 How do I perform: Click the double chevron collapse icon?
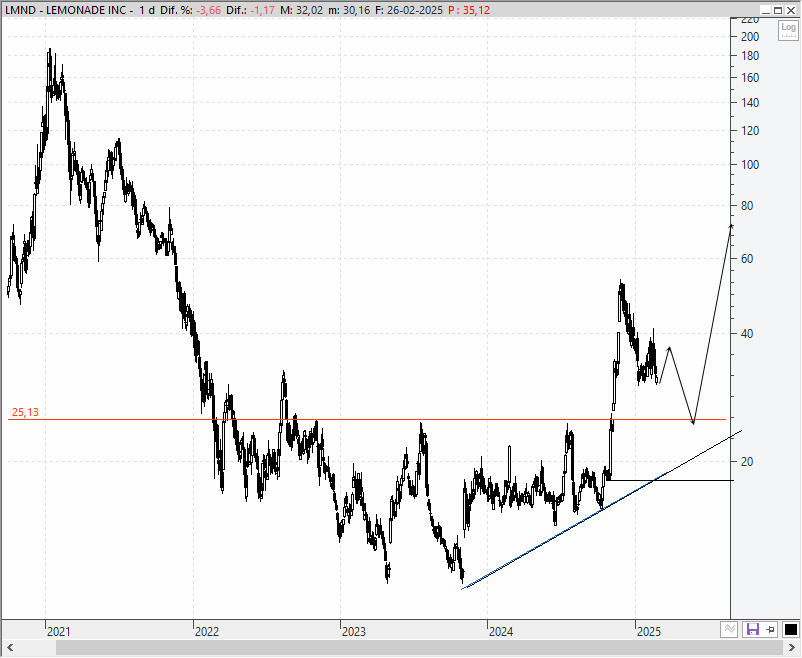pos(730,629)
